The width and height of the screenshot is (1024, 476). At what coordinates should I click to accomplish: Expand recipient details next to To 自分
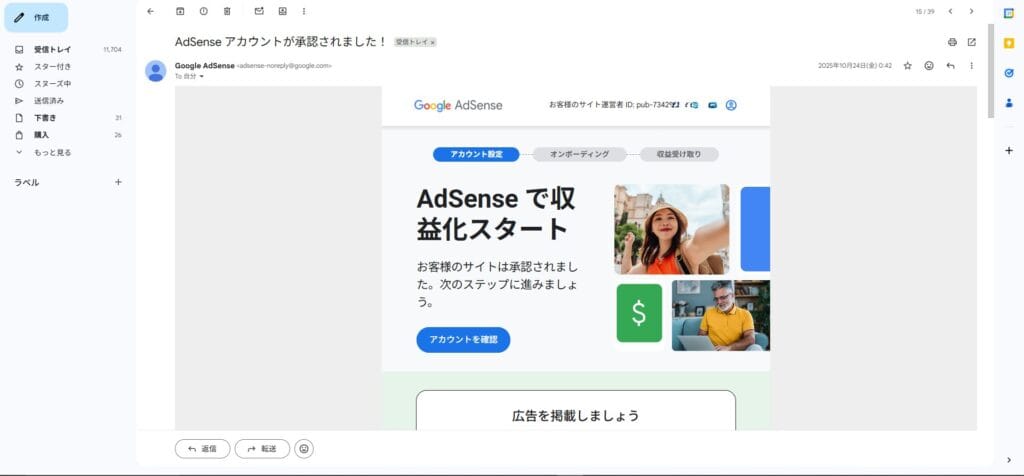point(201,76)
